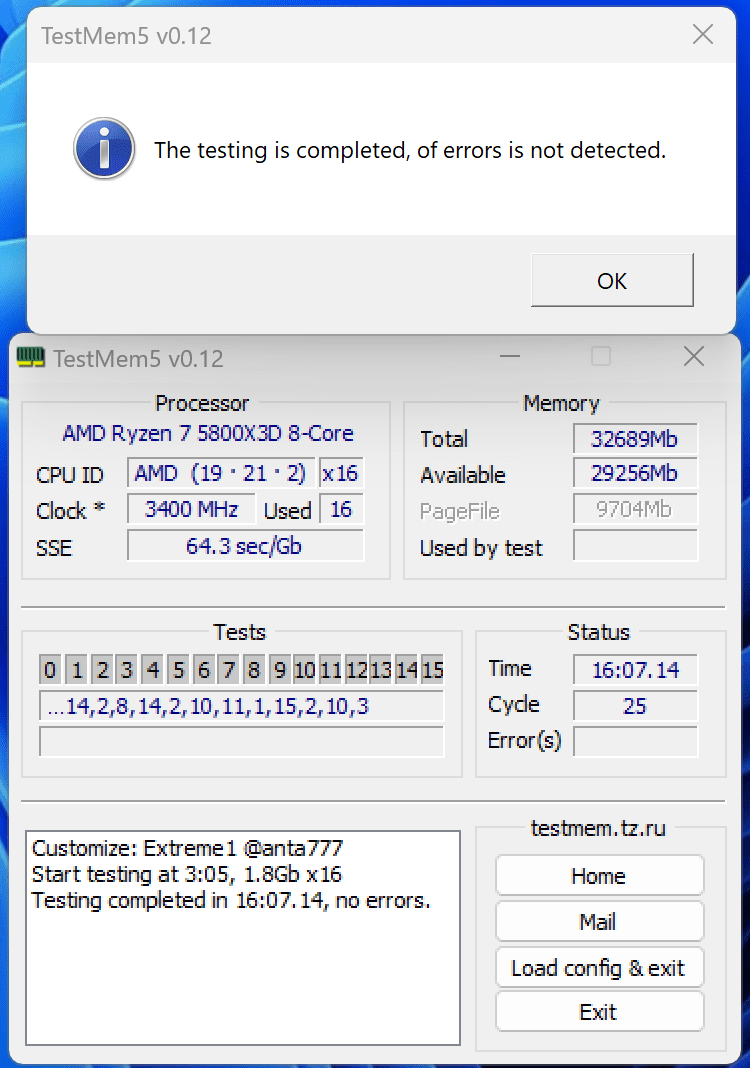Select test number 8 box
This screenshot has height=1068, width=750.
coord(254,670)
